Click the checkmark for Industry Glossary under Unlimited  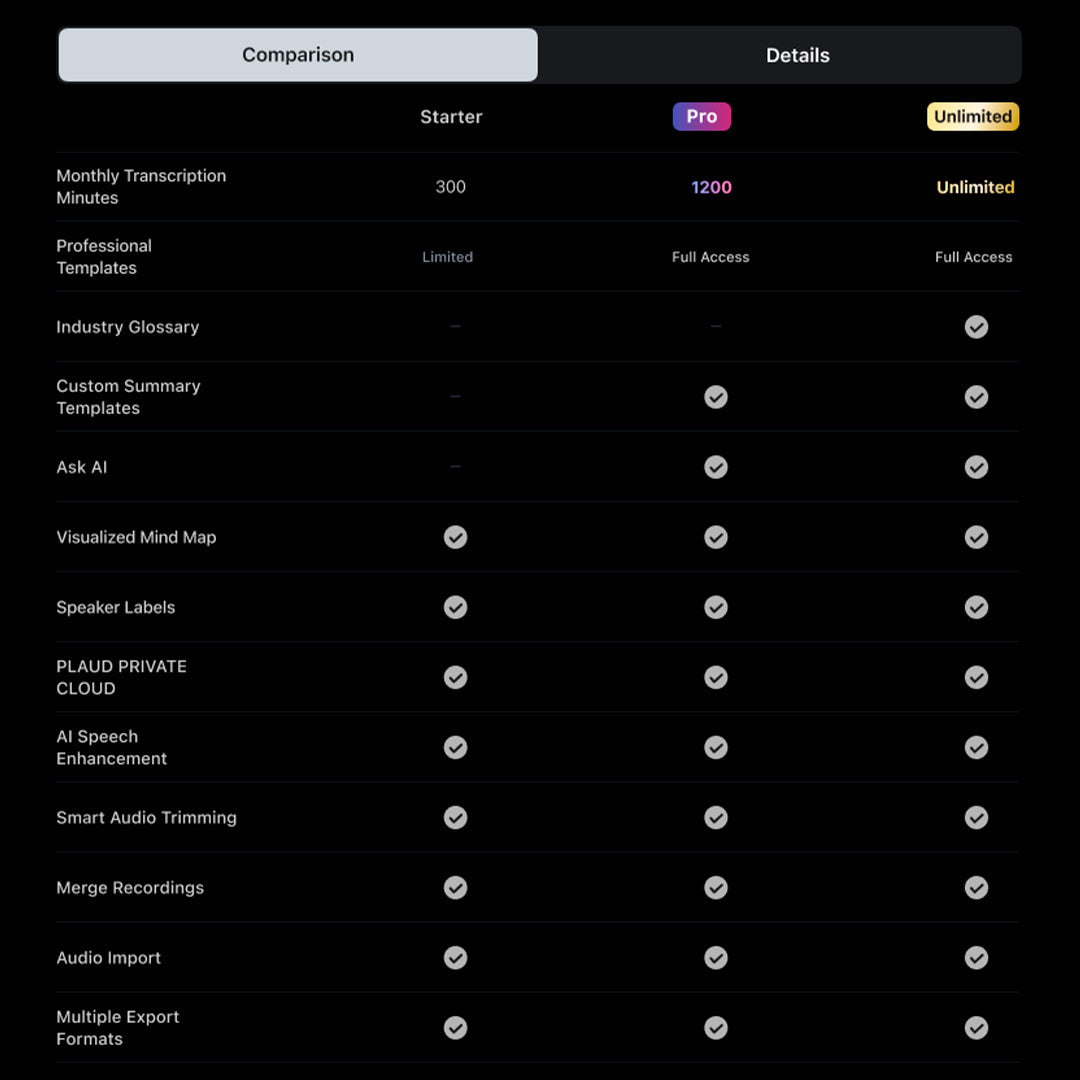pyautogui.click(x=976, y=327)
